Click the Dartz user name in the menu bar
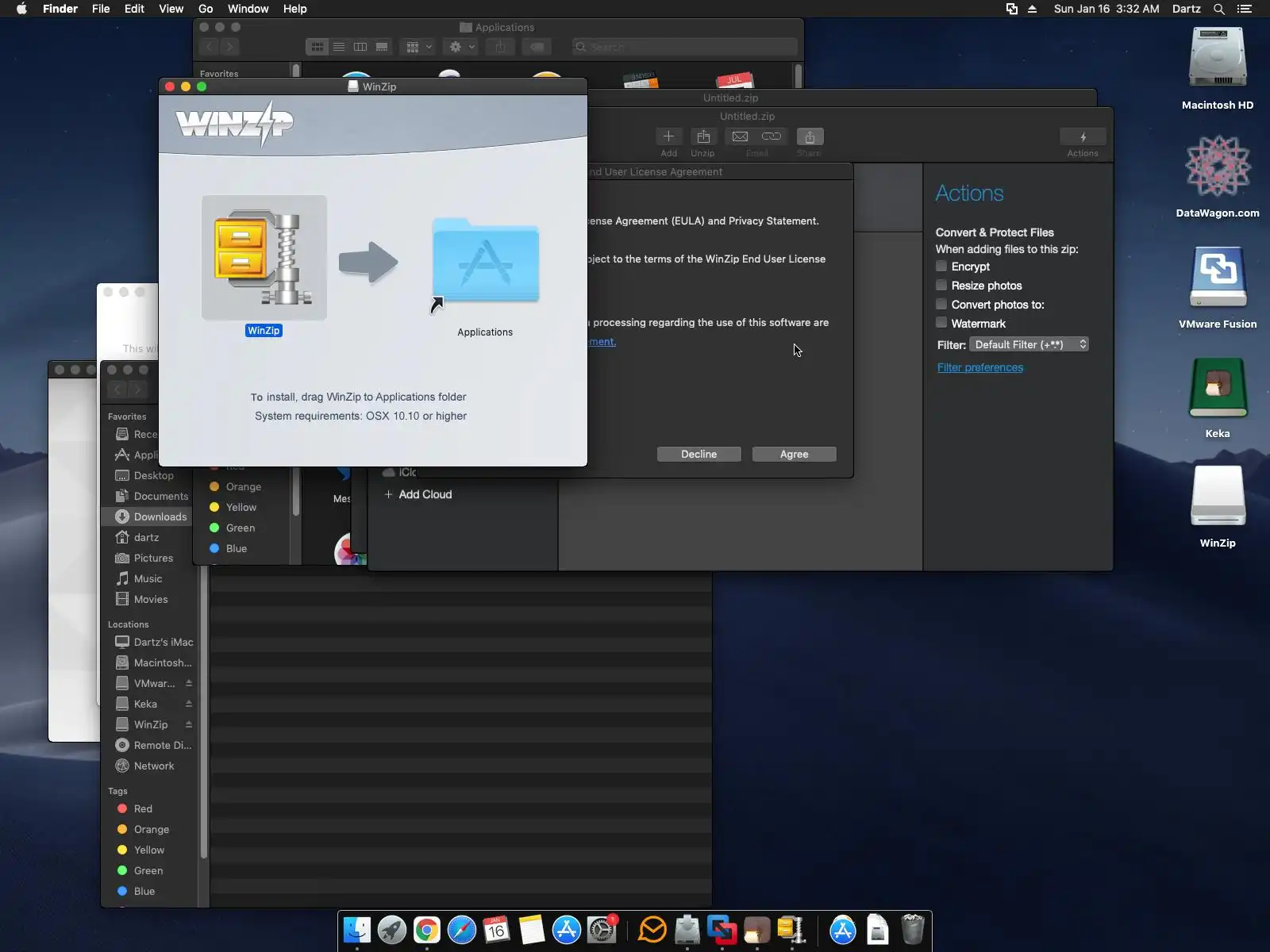Screen dimensions: 1270x952 click(1186, 9)
